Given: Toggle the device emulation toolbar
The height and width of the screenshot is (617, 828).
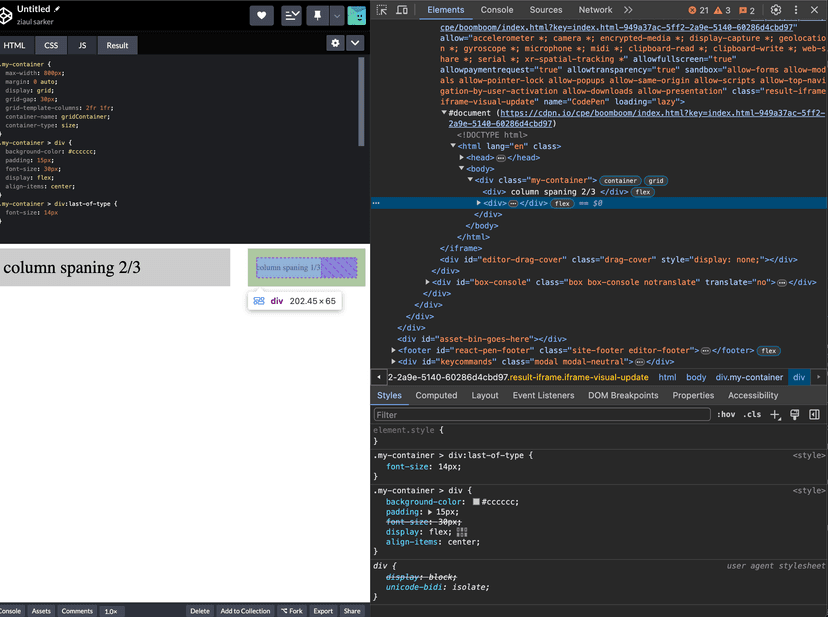Looking at the screenshot, I should click(x=400, y=10).
